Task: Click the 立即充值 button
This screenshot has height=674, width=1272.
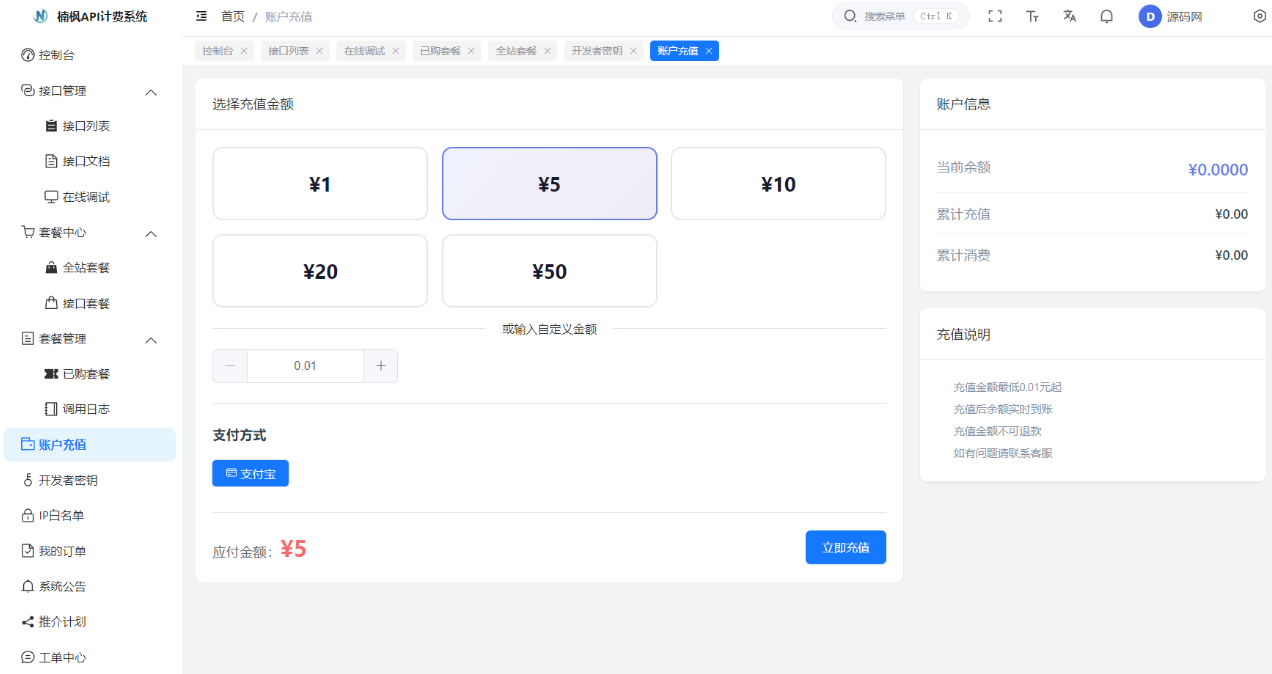Action: click(845, 547)
